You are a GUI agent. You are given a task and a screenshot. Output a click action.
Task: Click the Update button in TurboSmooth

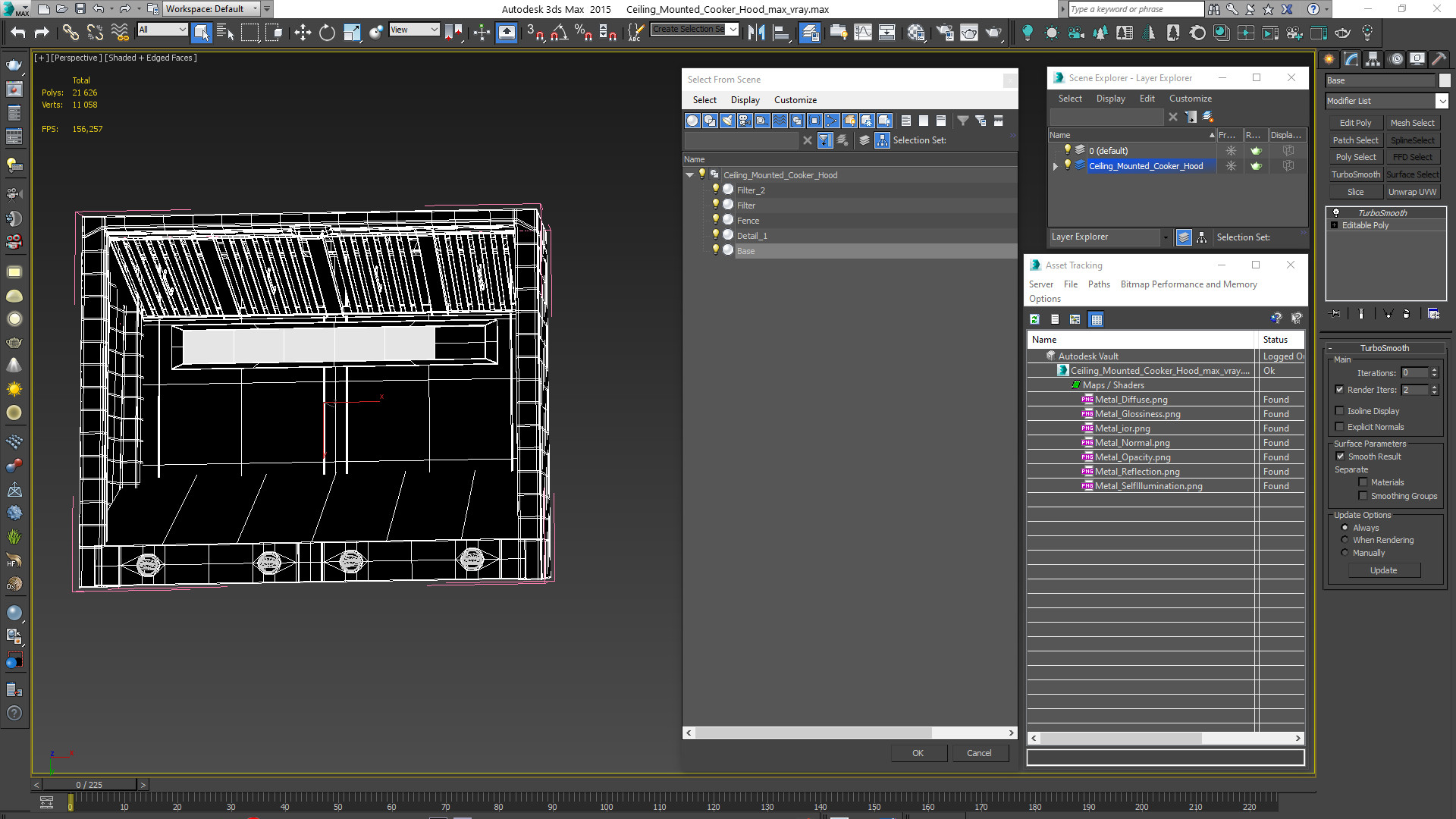(1383, 570)
